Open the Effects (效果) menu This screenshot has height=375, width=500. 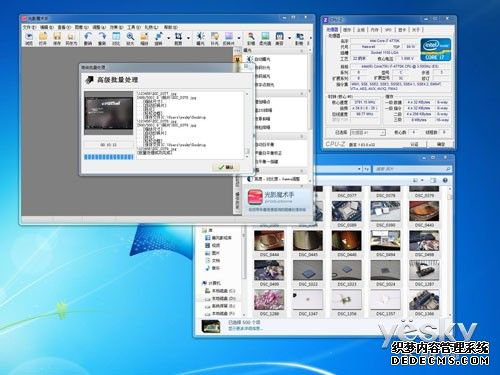(x=117, y=27)
